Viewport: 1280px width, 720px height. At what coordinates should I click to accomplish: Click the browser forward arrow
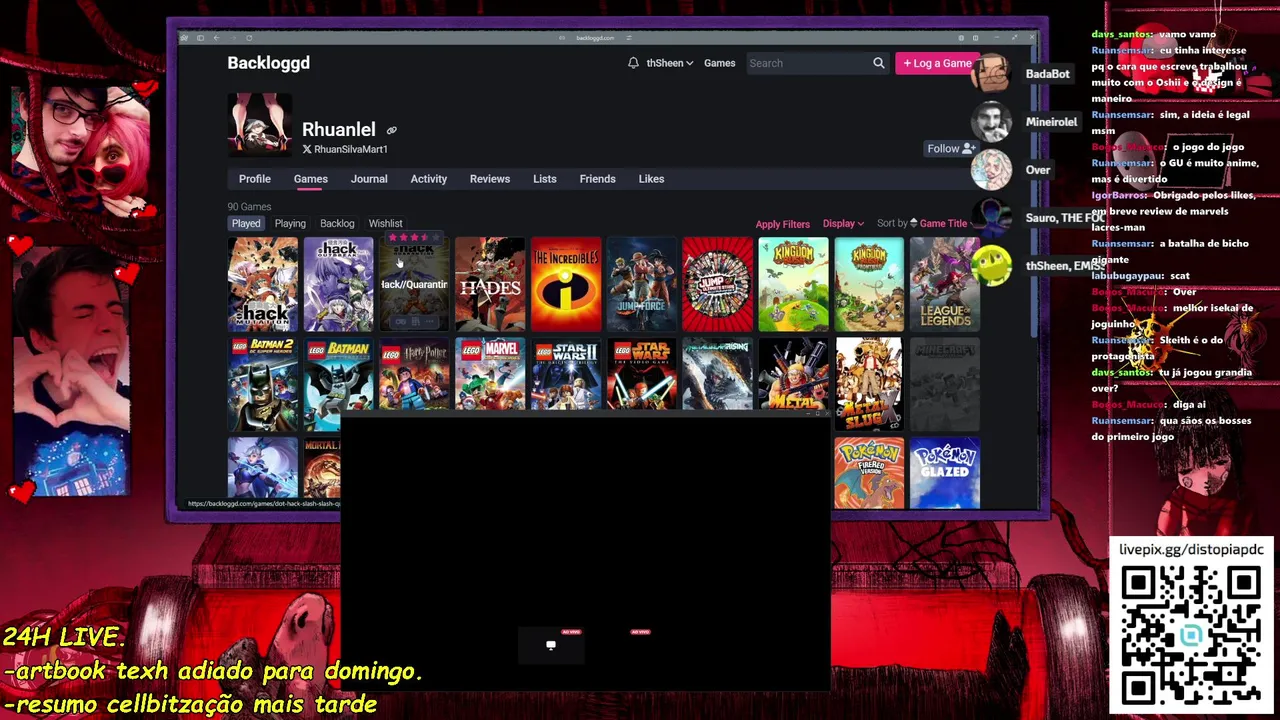[x=232, y=38]
